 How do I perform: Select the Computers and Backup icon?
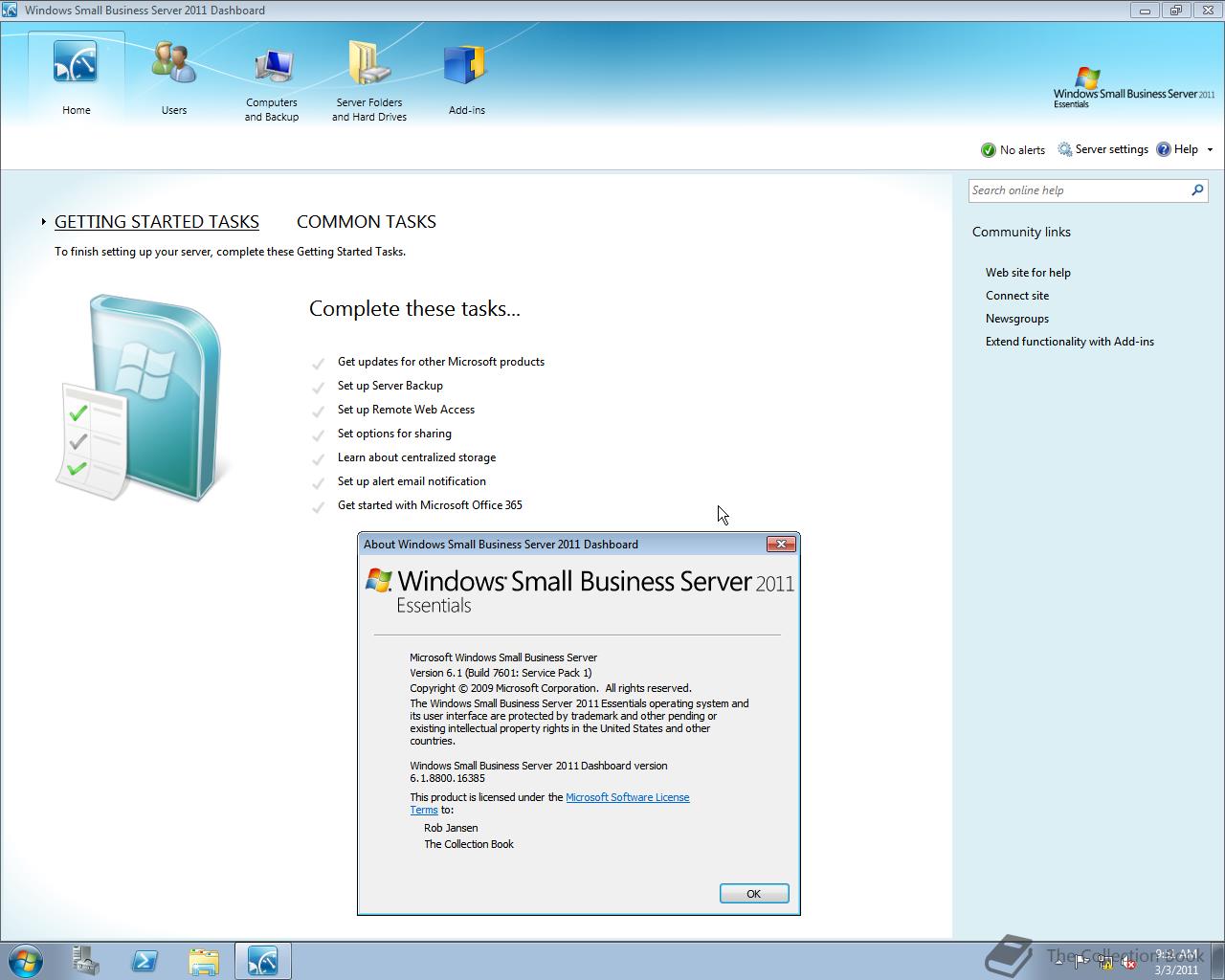(272, 62)
